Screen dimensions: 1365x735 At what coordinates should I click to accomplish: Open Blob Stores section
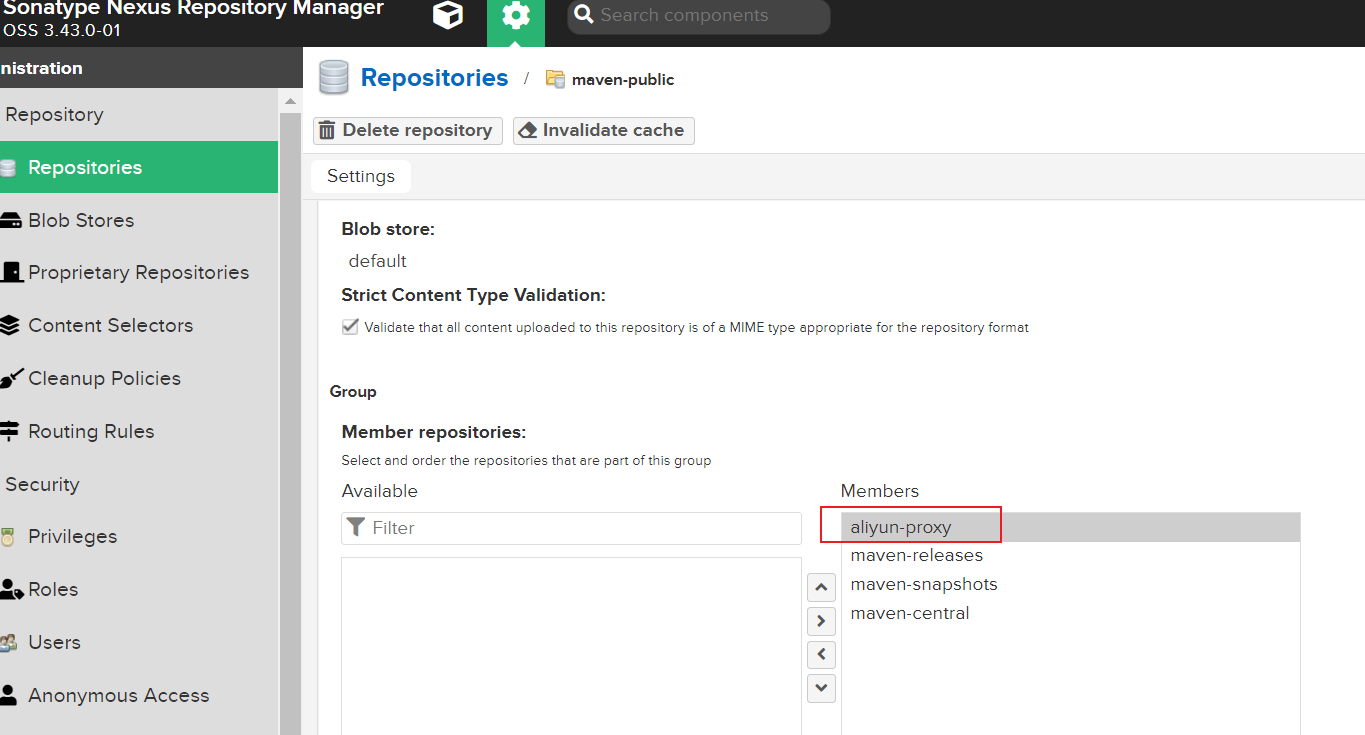(81, 220)
